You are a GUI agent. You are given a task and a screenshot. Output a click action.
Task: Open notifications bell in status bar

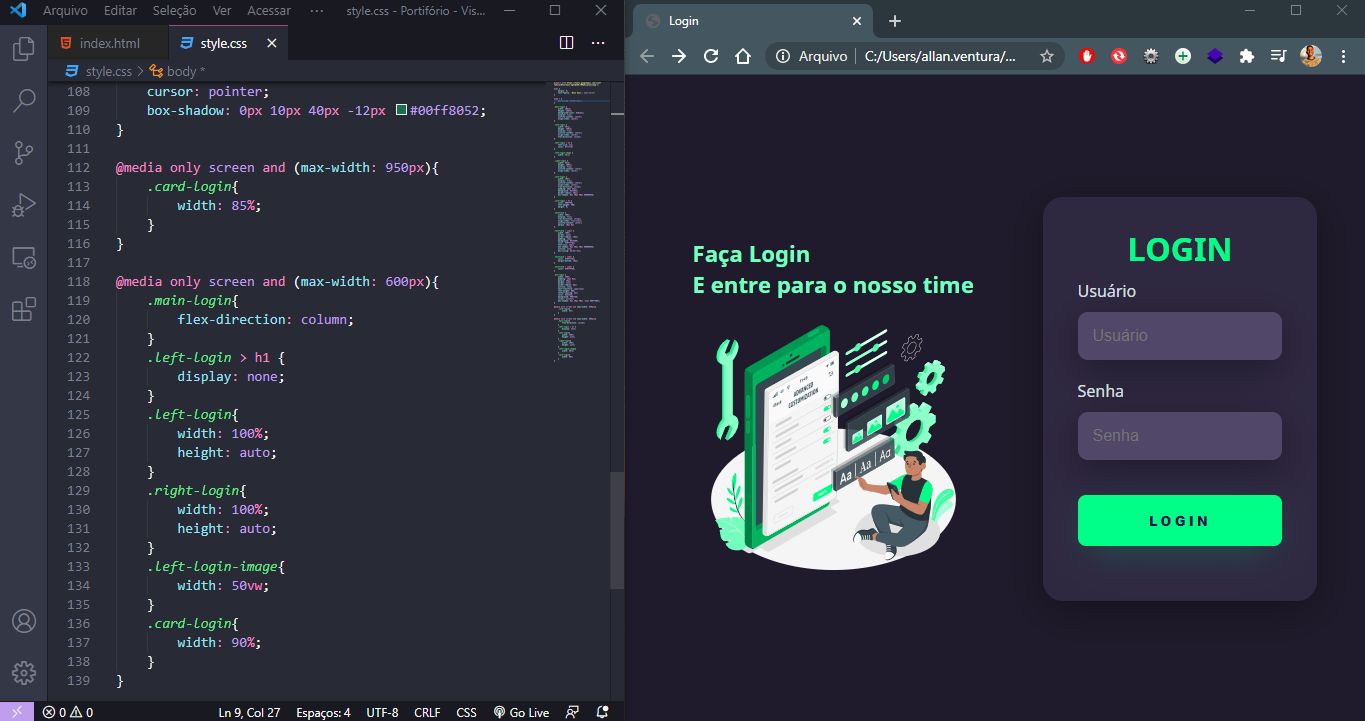coord(602,712)
